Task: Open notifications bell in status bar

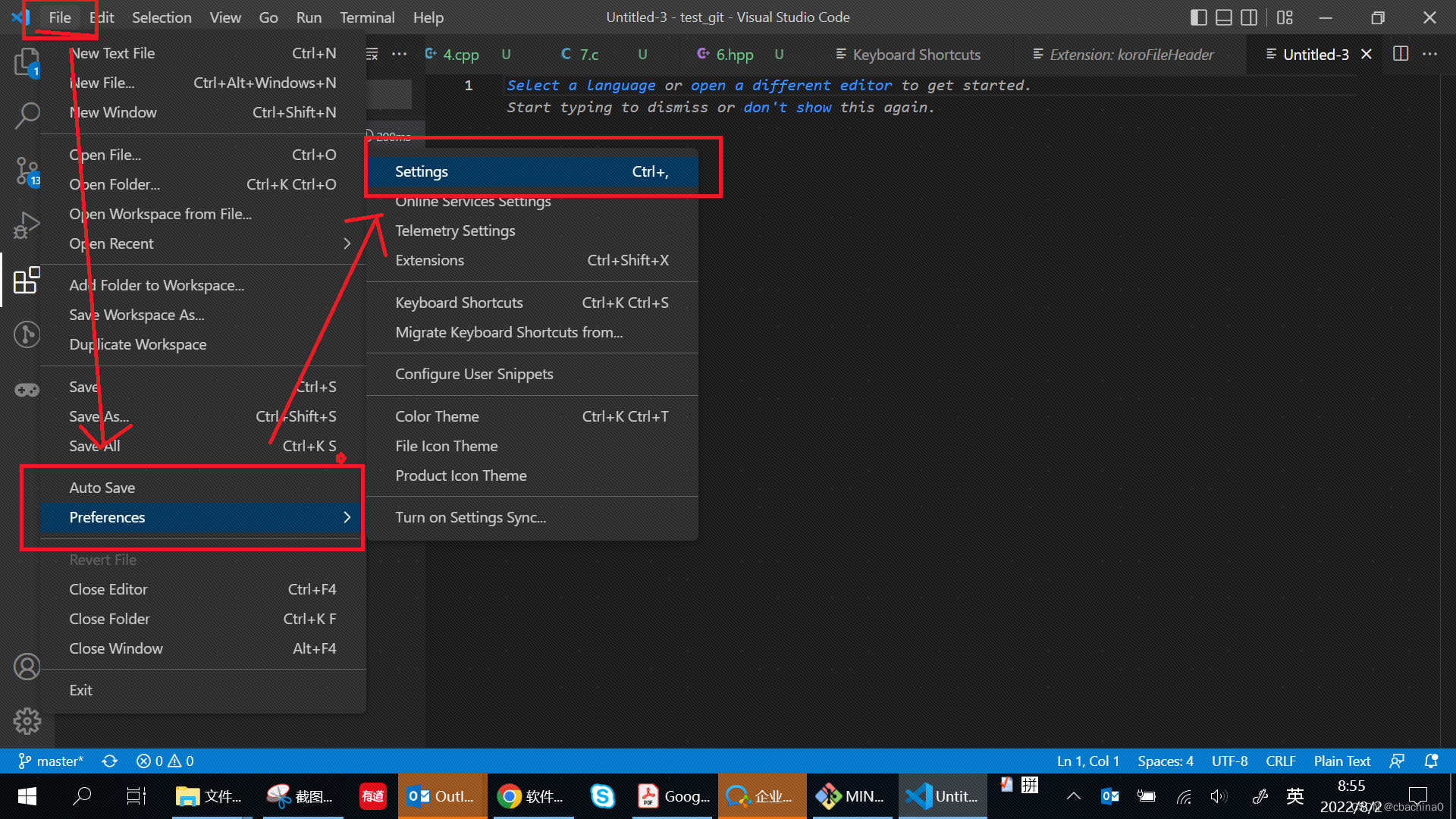Action: click(1431, 761)
